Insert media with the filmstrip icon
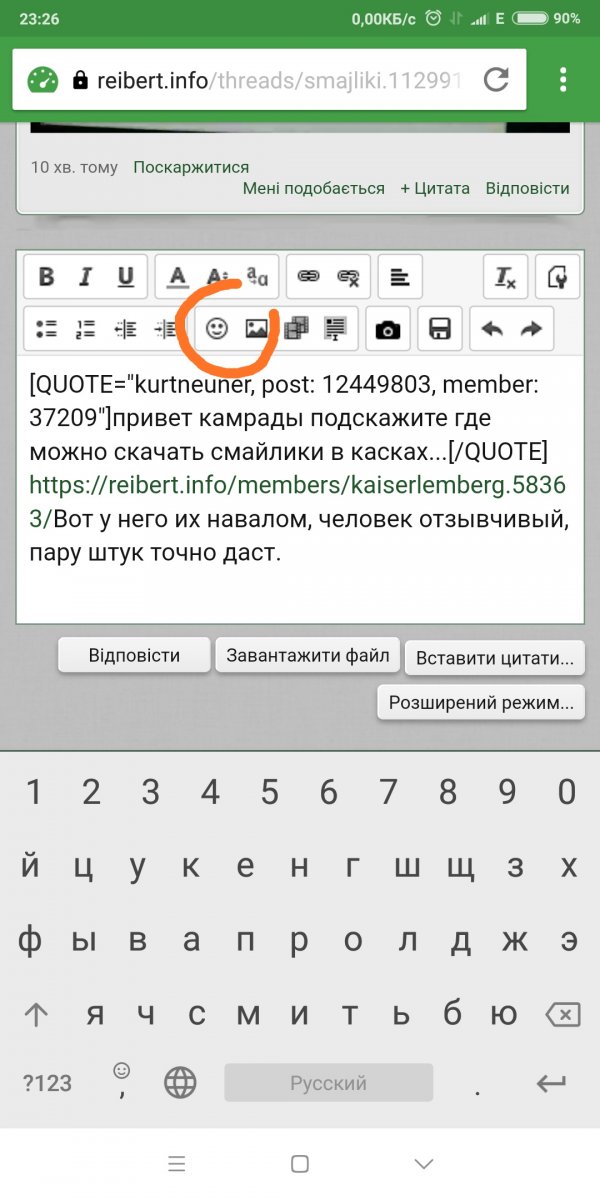This screenshot has height=1200, width=600. coord(296,329)
